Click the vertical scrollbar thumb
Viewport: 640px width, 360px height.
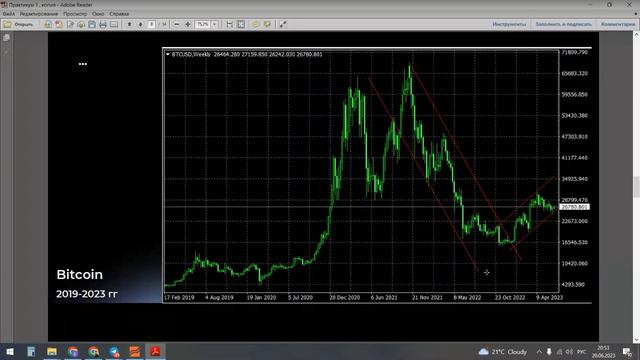click(636, 187)
